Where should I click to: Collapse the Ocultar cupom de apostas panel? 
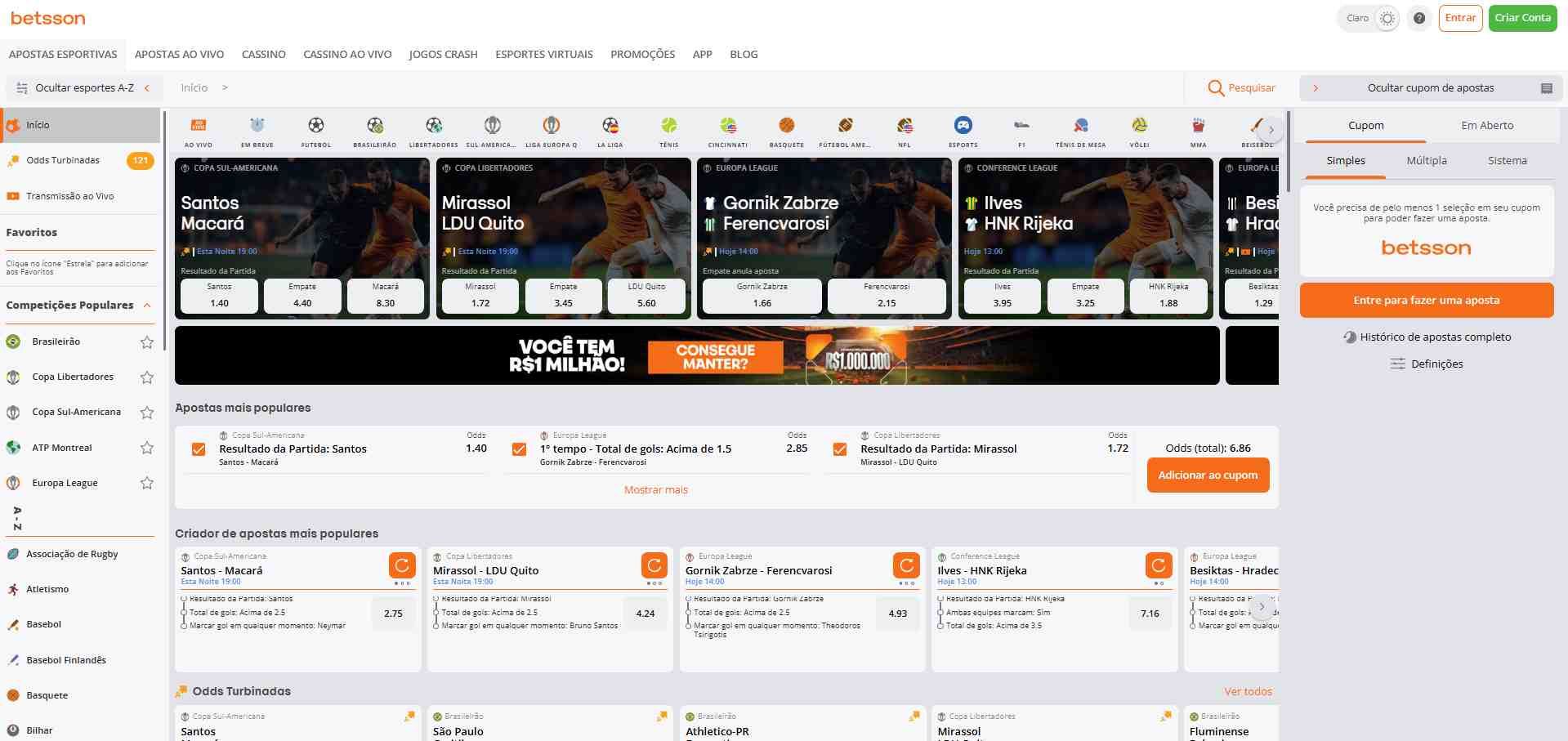click(1316, 88)
